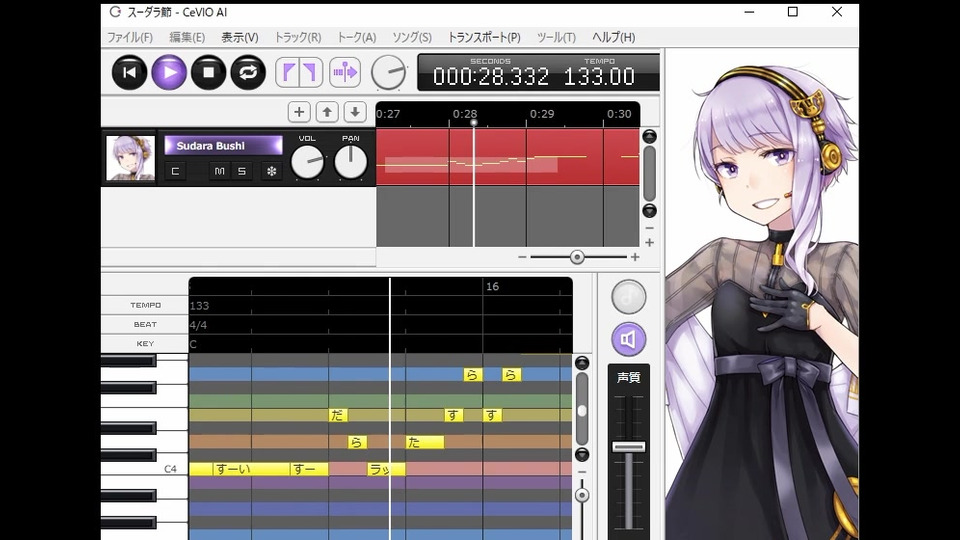
Task: Click the master volume knob in toolbar
Action: click(389, 72)
